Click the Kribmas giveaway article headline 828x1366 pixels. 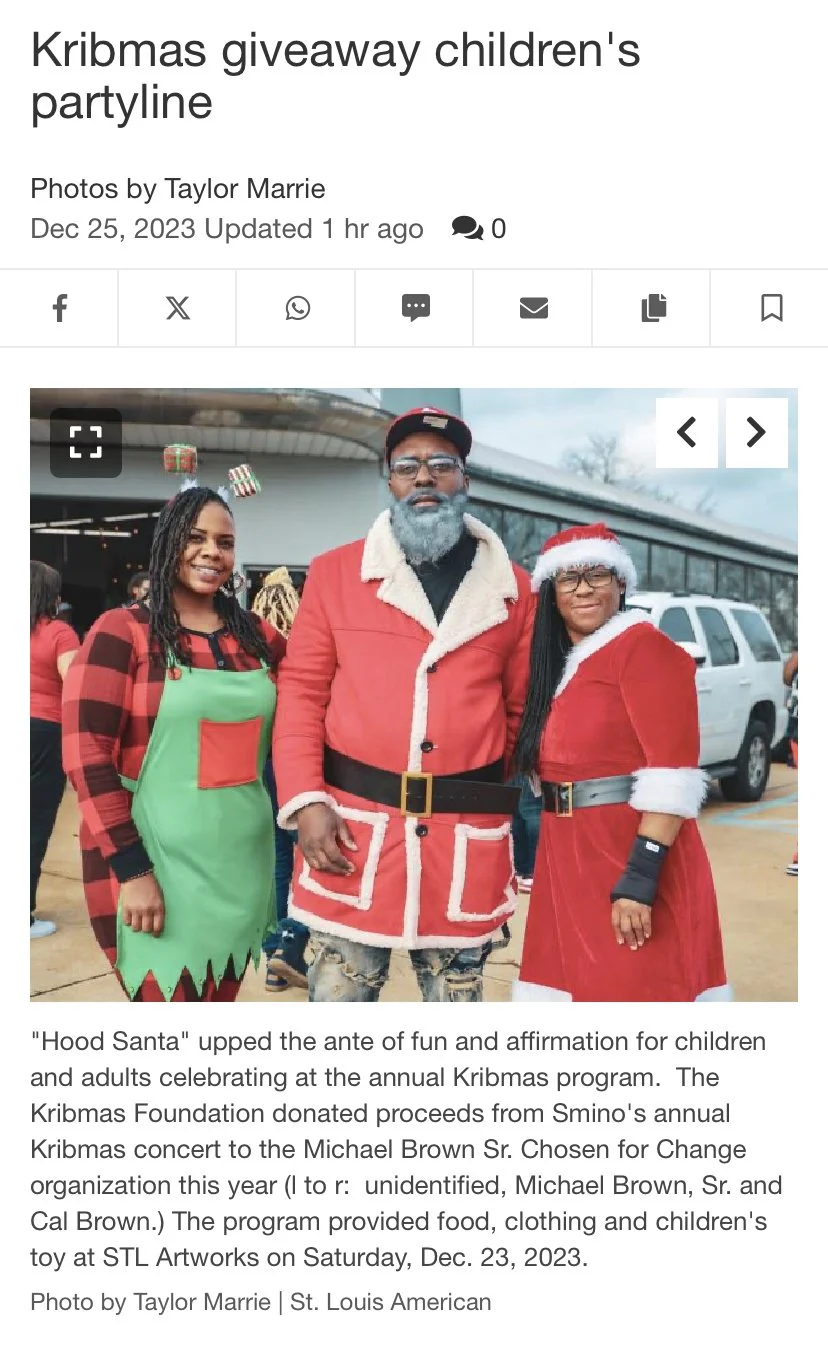click(335, 77)
